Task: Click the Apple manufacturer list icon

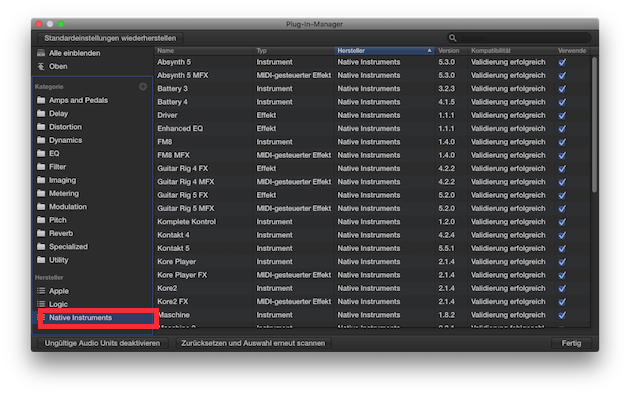Action: pyautogui.click(x=41, y=291)
